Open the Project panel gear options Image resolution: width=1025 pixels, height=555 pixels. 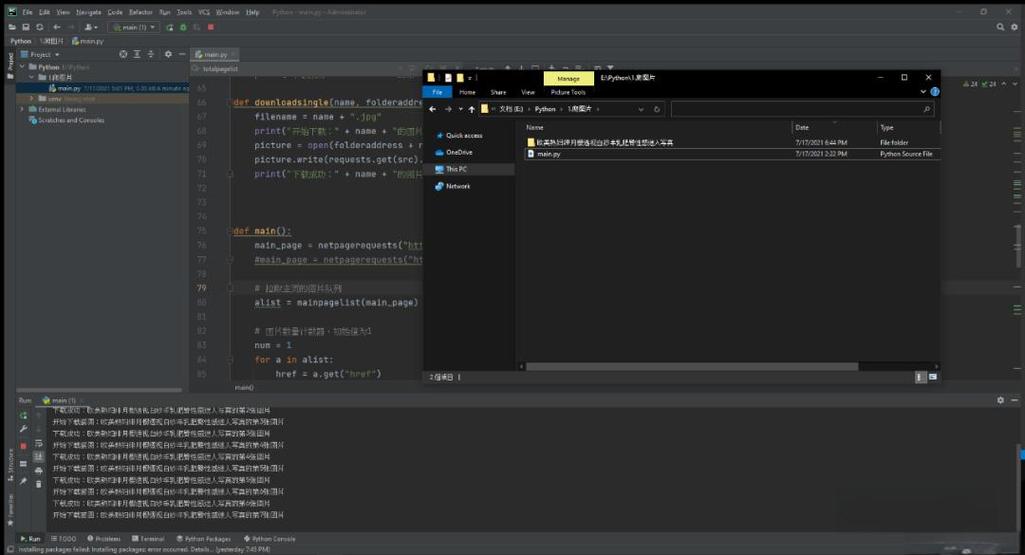click(168, 54)
